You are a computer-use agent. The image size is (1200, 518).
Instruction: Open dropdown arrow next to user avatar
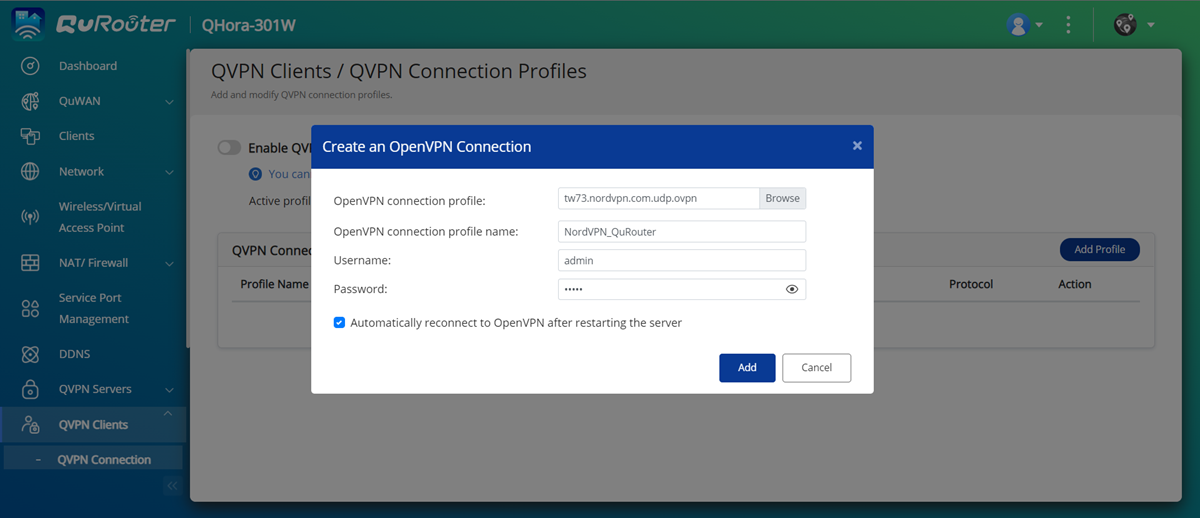pyautogui.click(x=1040, y=25)
